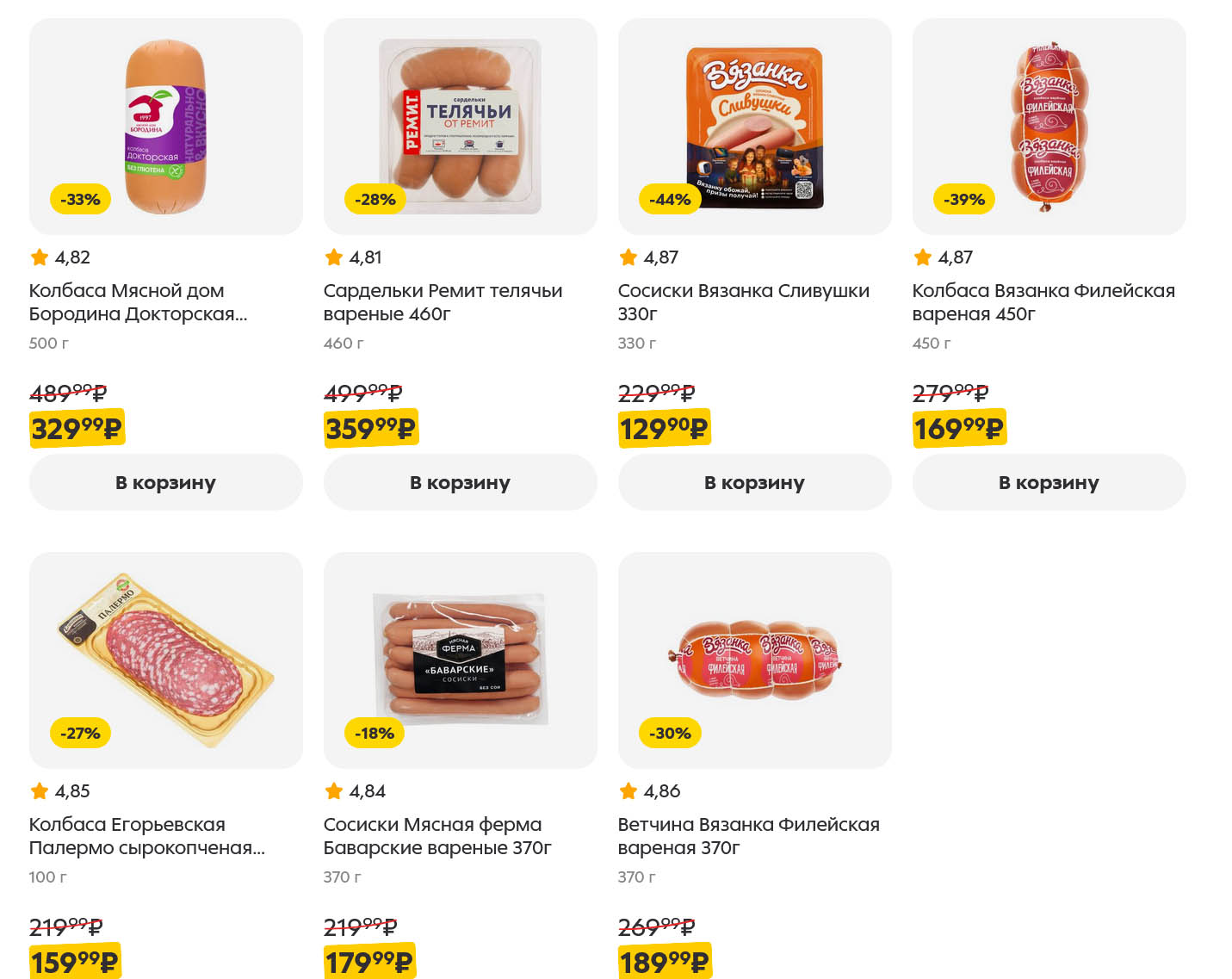Screen dimensions: 1232x979
Task: Add Ремит телячьи сардельки to cart
Action: click(460, 482)
